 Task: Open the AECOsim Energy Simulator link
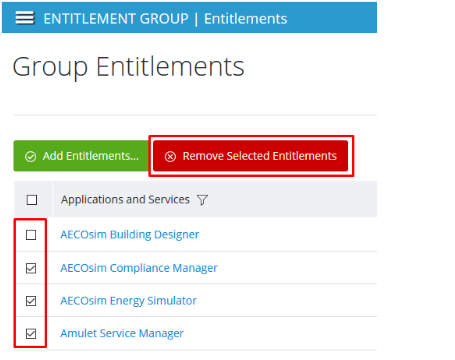tap(128, 301)
